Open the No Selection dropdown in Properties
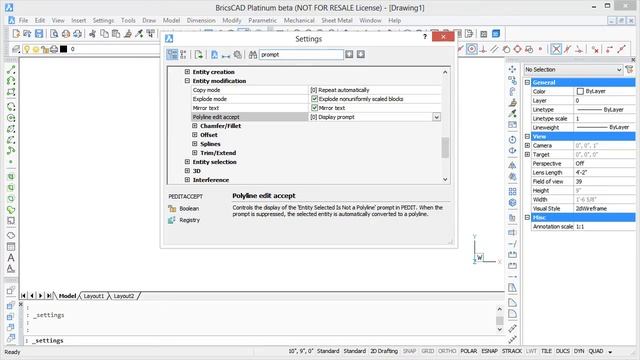The height and width of the screenshot is (360, 640). point(573,70)
